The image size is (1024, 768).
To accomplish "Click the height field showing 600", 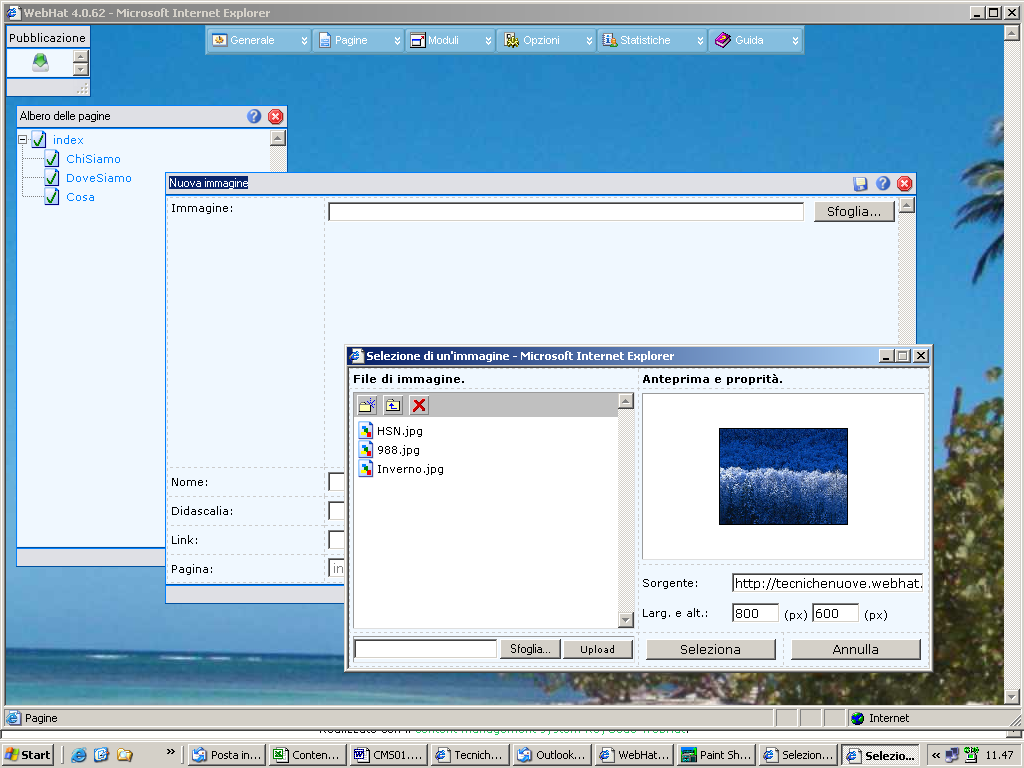I will click(835, 613).
